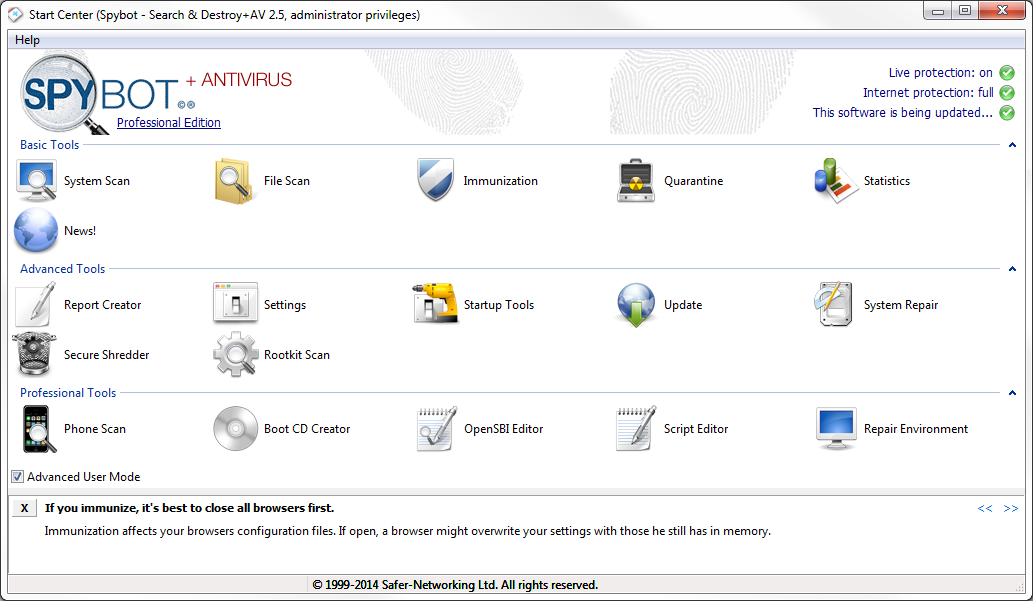Screen dimensions: 1033x601
Task: Click the Live protection: on text
Action: point(940,72)
